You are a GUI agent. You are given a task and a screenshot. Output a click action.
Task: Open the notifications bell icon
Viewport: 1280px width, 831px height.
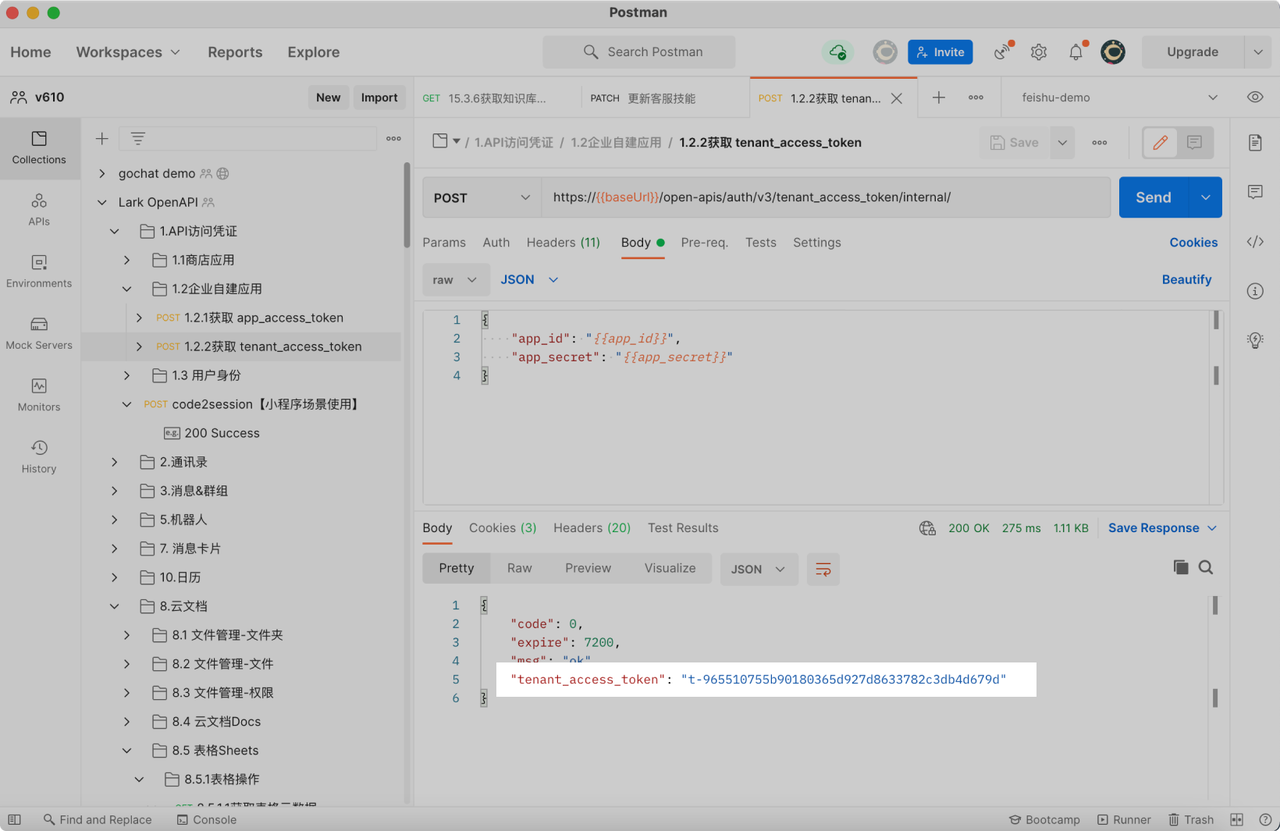1076,52
